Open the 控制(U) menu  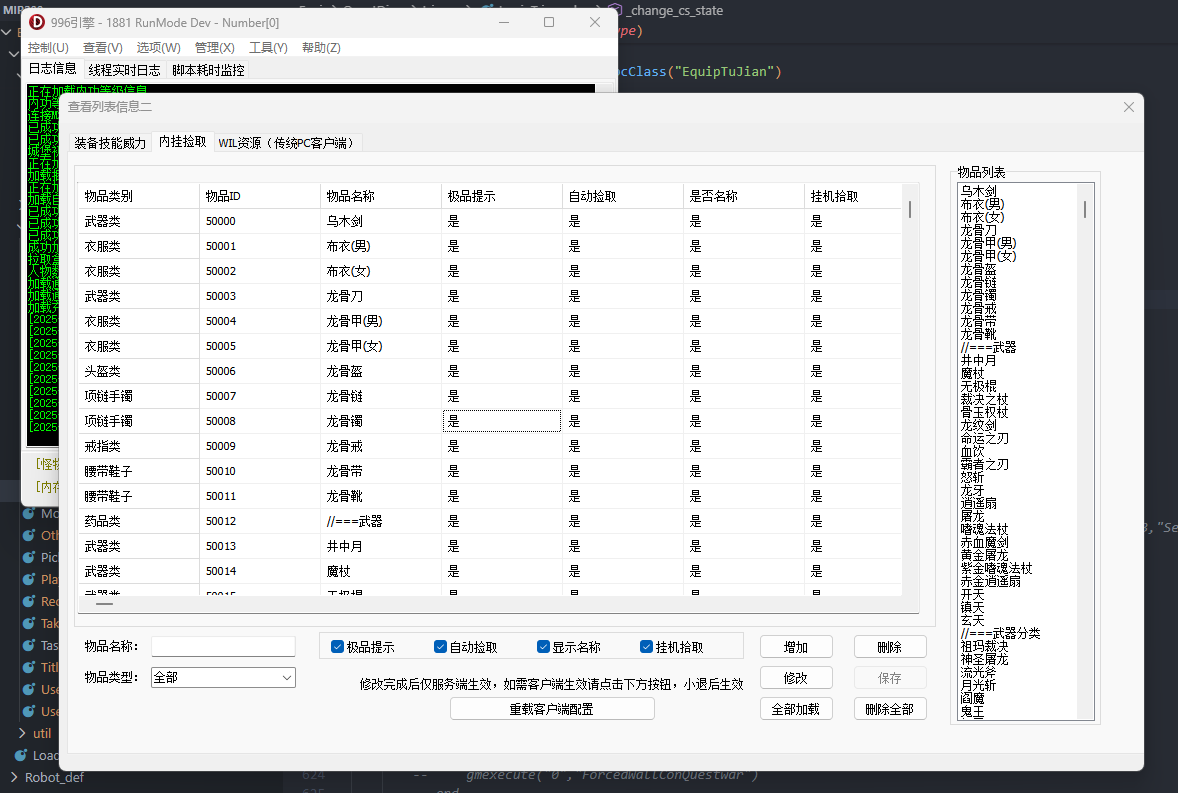(48, 47)
